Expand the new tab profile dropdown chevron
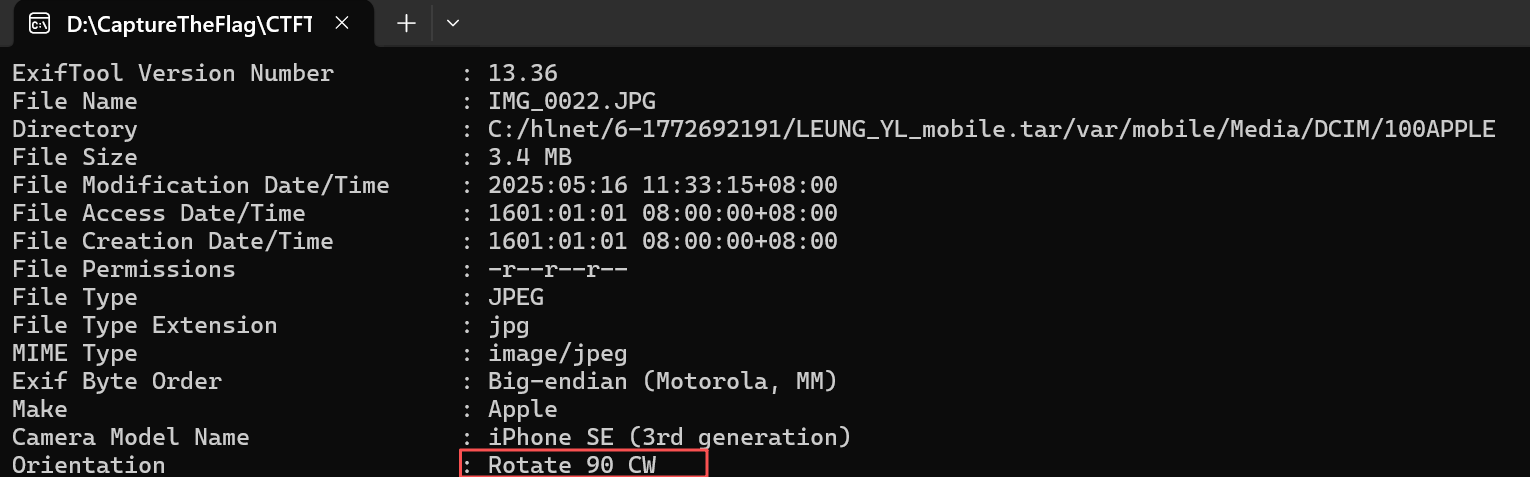 point(453,24)
